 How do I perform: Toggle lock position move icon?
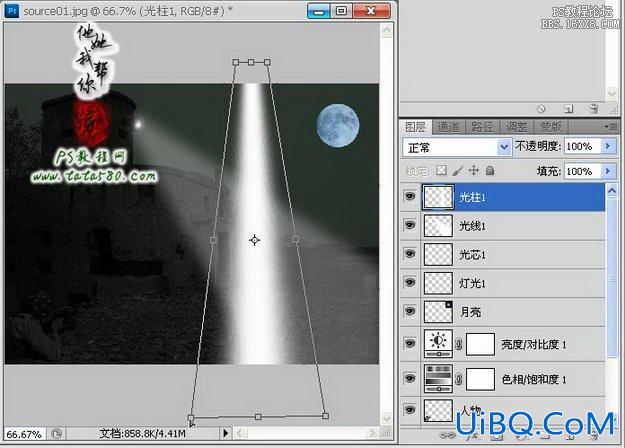point(474,171)
